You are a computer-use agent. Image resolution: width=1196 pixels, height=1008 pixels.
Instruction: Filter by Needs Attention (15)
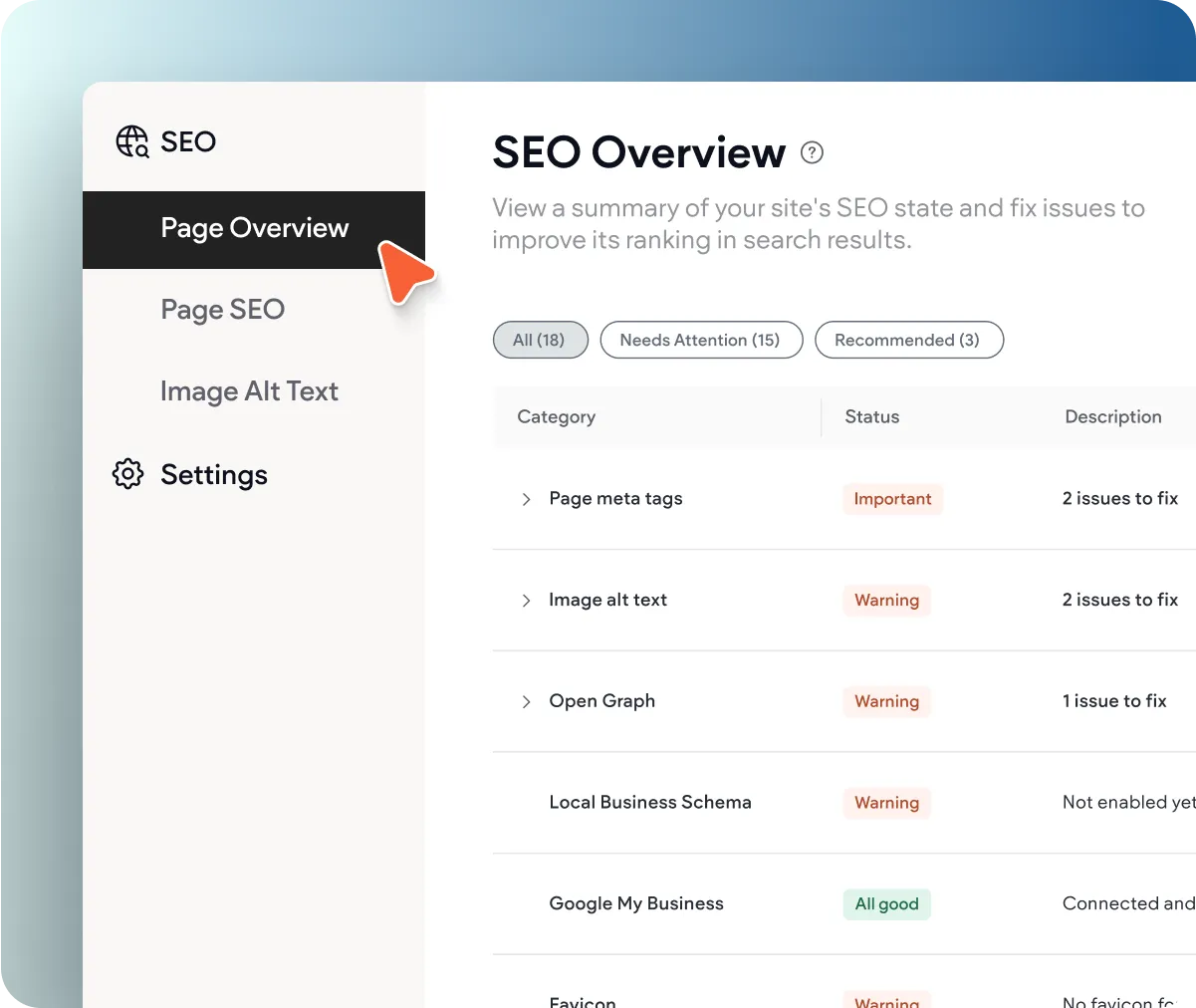tap(699, 340)
